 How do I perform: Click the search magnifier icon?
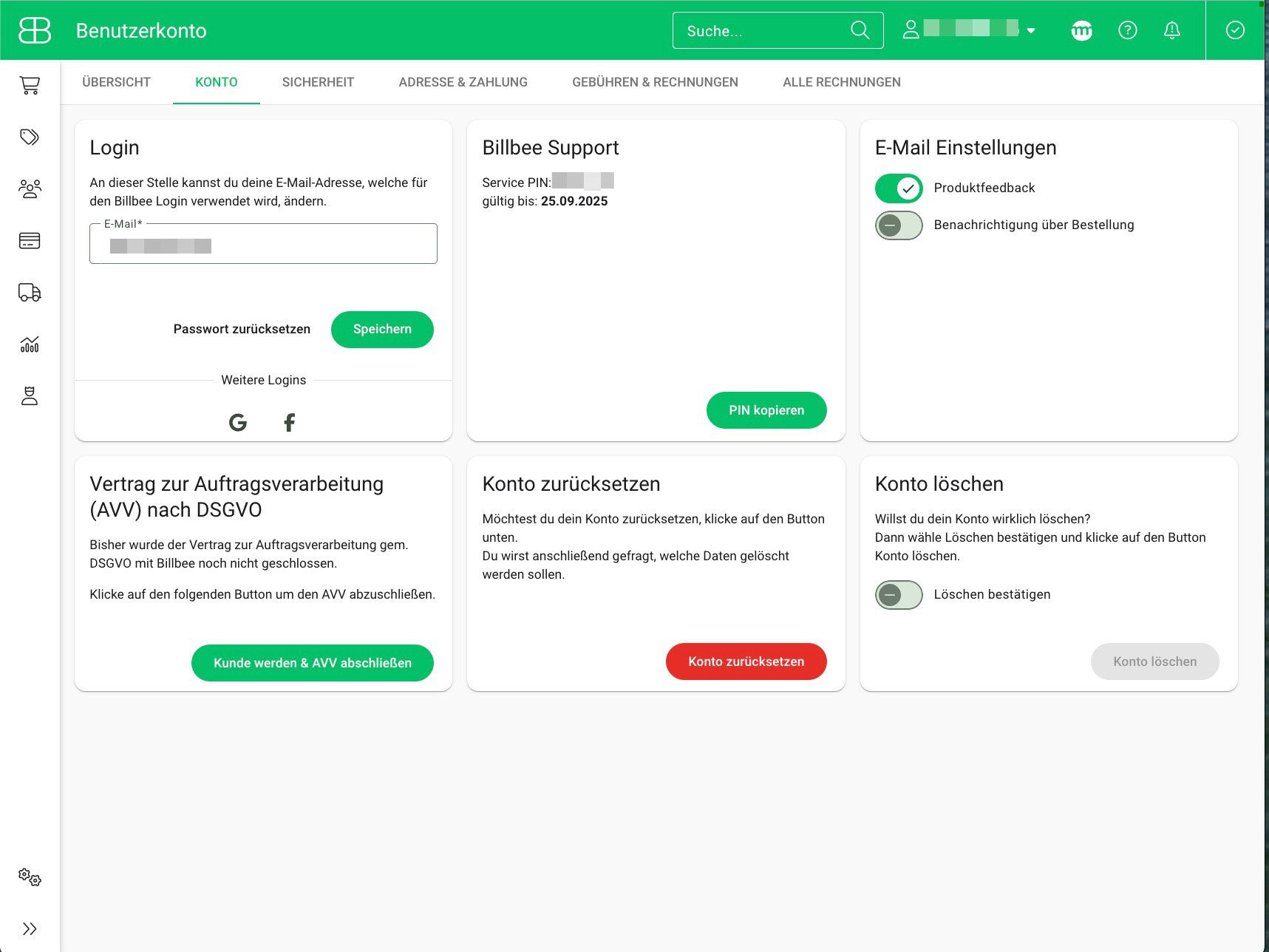click(x=860, y=30)
